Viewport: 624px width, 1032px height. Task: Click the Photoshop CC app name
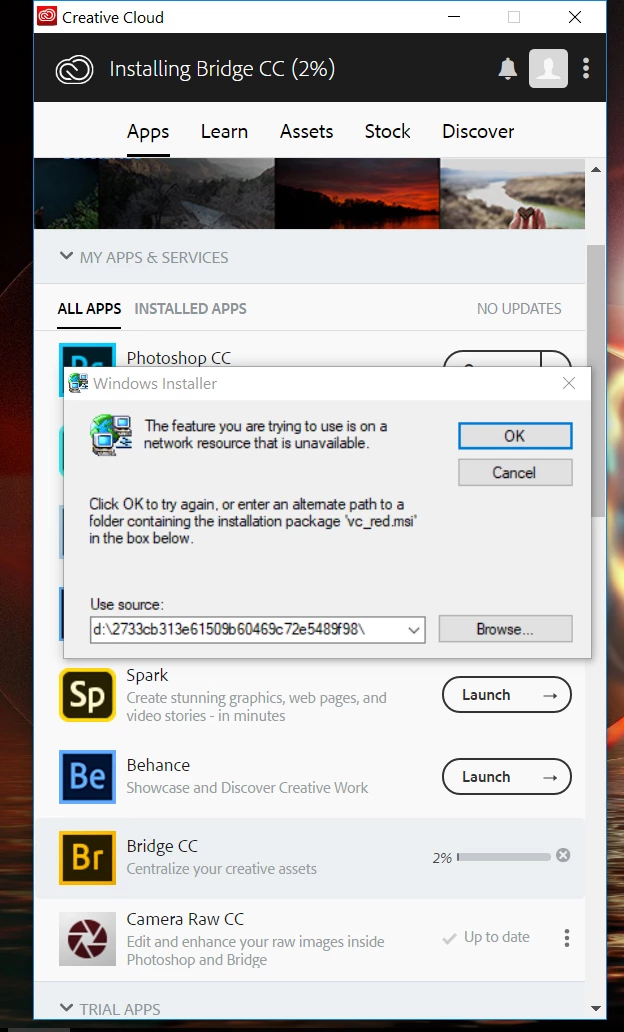coord(179,358)
